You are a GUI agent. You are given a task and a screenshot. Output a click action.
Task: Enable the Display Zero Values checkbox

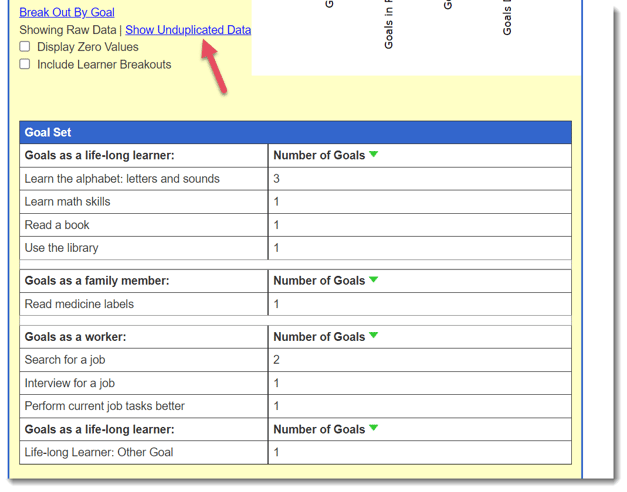pos(25,47)
